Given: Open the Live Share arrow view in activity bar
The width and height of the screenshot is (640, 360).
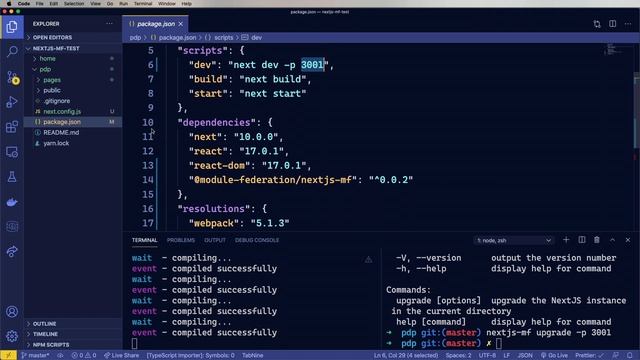Looking at the screenshot, I should (12, 251).
